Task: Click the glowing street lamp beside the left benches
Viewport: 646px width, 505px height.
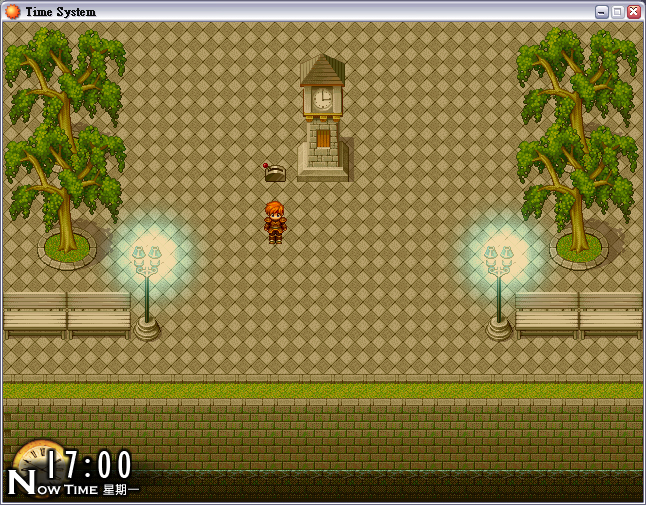Action: tap(147, 292)
